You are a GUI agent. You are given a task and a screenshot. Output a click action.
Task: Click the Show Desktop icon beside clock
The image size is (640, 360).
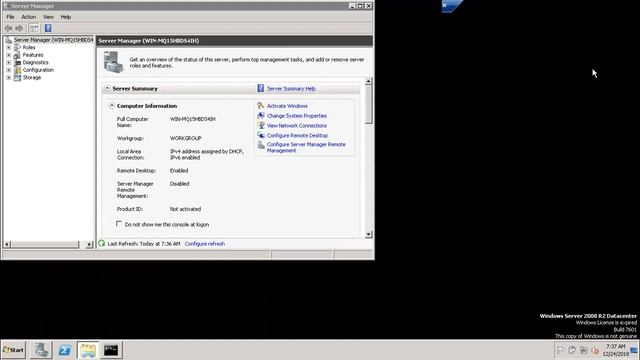pyautogui.click(x=633, y=350)
